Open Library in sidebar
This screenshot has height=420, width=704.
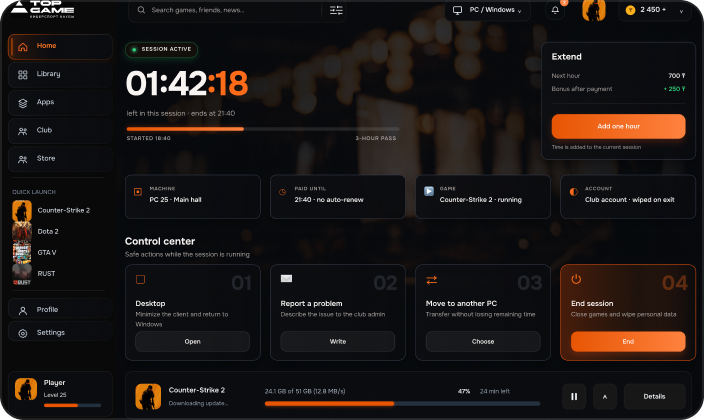click(x=60, y=75)
